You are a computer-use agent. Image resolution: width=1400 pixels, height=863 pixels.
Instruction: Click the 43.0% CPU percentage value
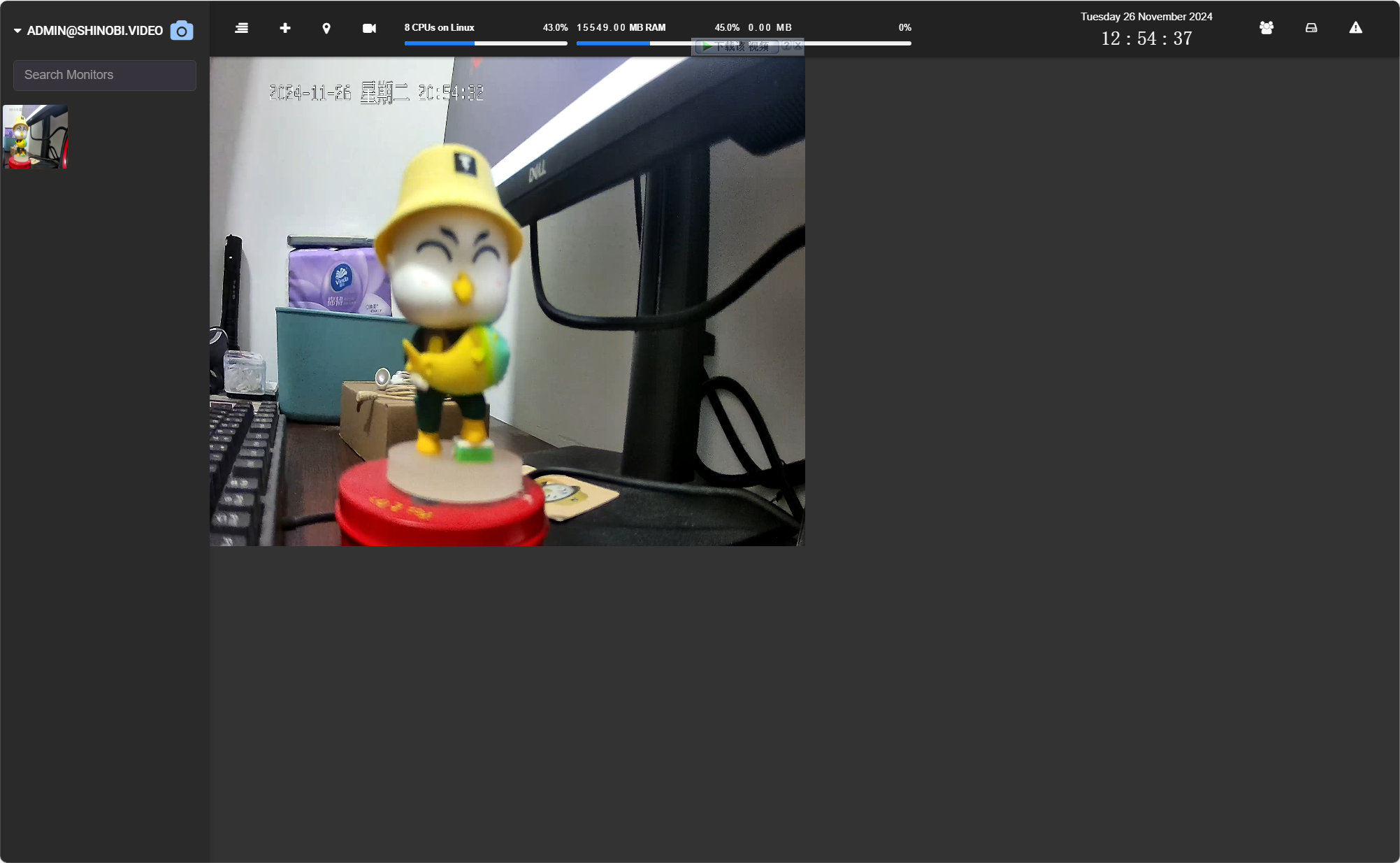click(x=555, y=28)
